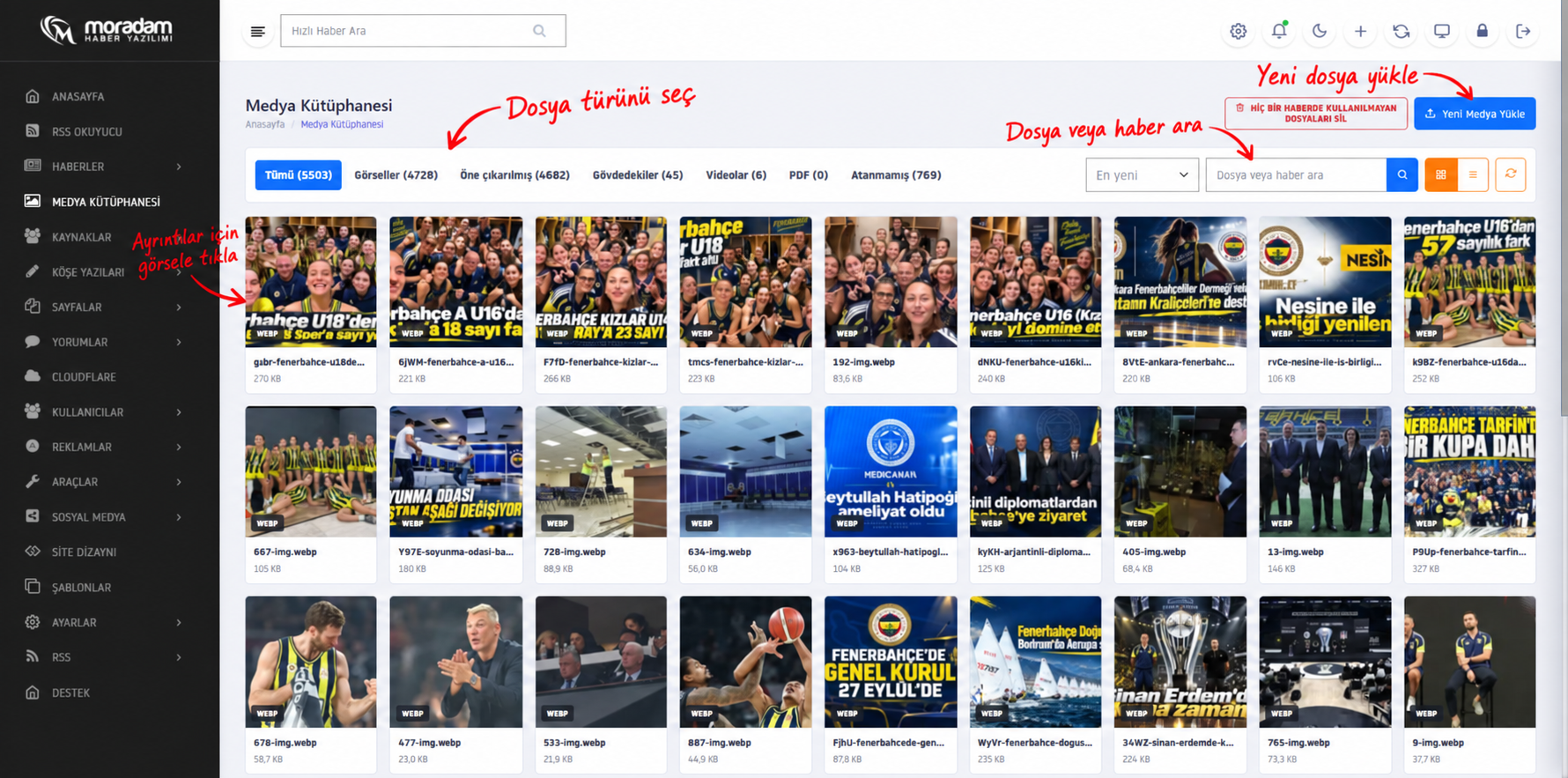Screen dimensions: 1568x778
Task: Click the Moradam Haber Yazılımı logo
Action: click(x=107, y=30)
